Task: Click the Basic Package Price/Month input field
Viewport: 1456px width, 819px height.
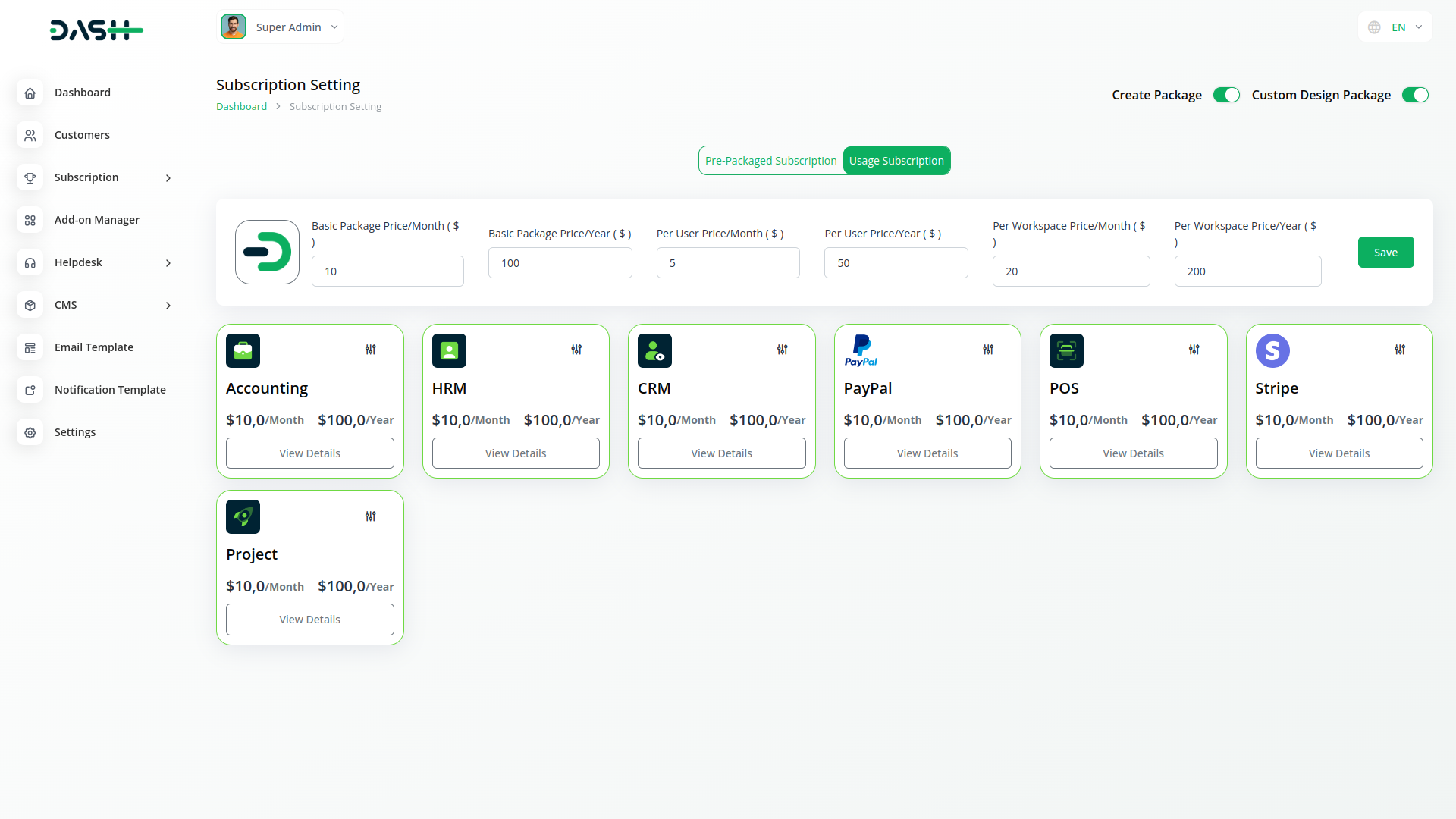Action: [388, 271]
